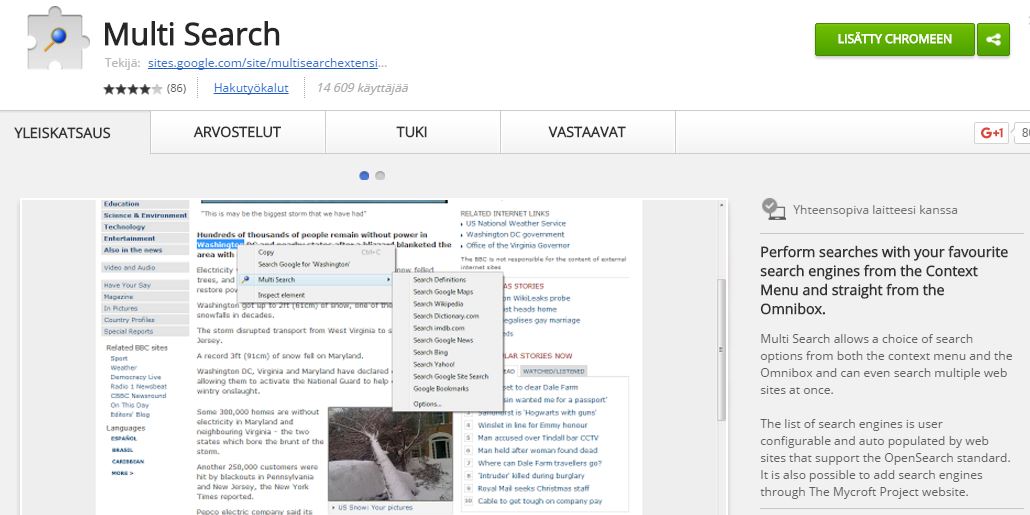Click Royal Mail seeks Christmas staff story
Image resolution: width=1030 pixels, height=515 pixels.
coord(533,488)
